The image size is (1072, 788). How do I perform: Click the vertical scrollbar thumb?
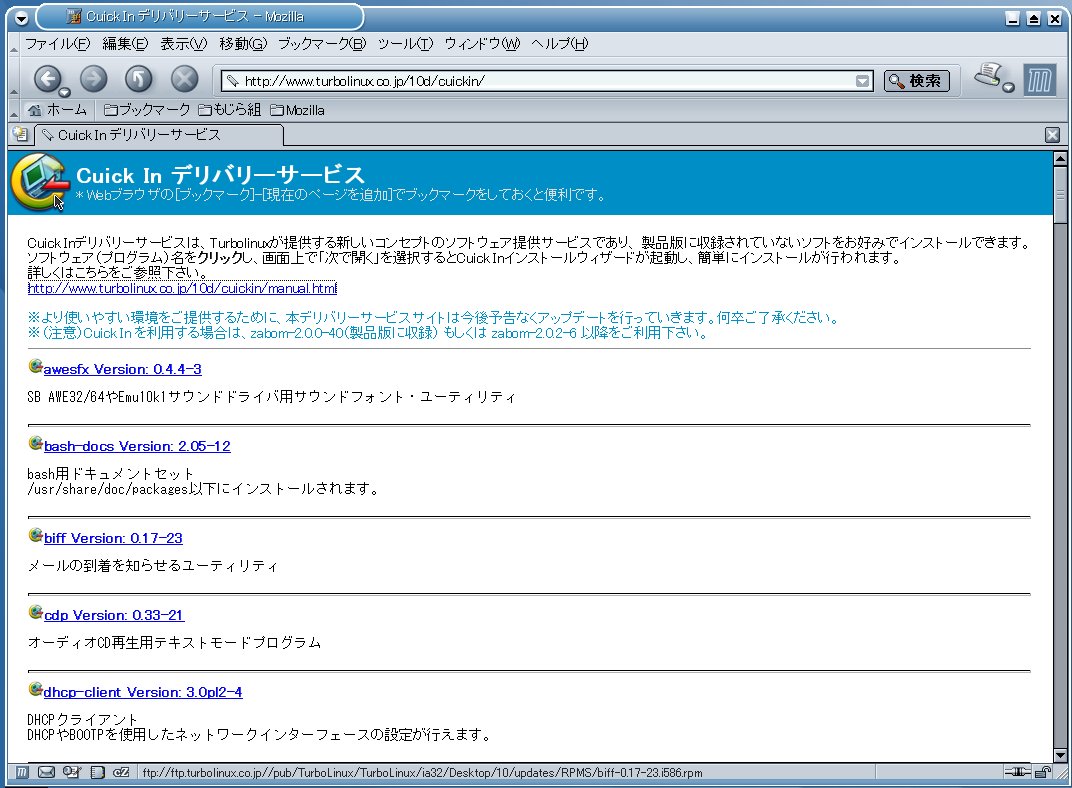1060,195
